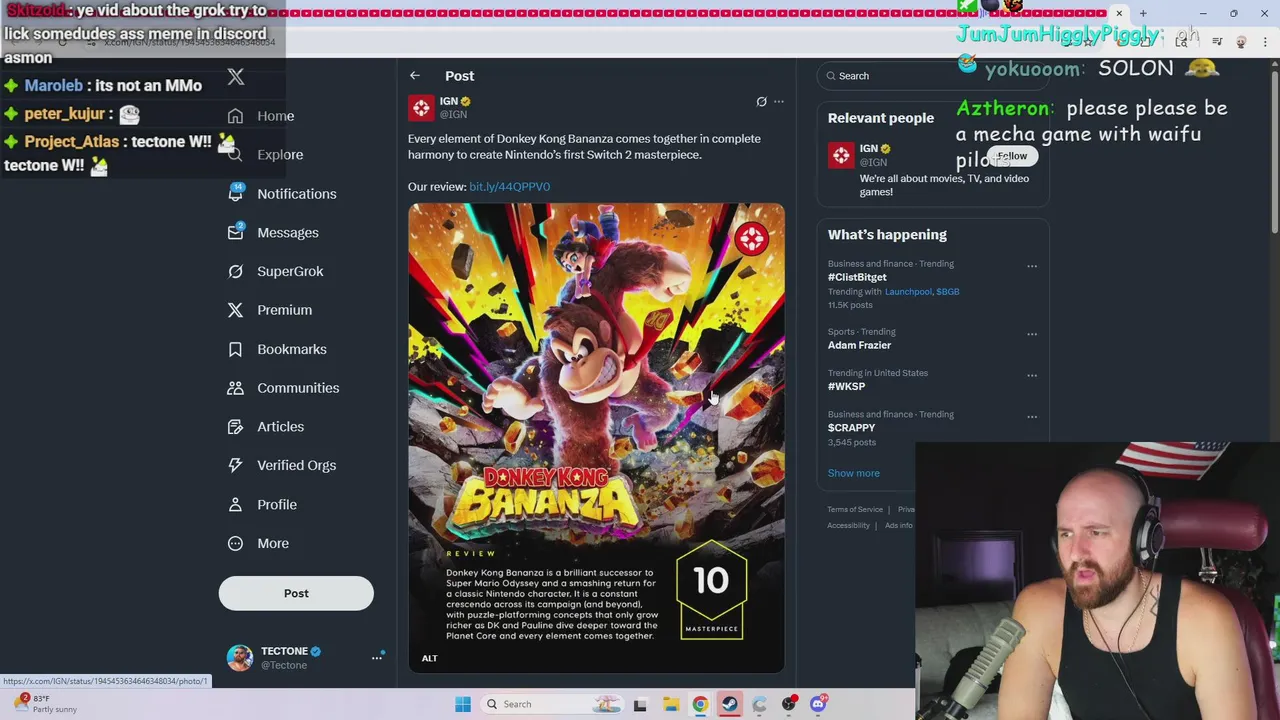Click the Profile person icon
This screenshot has width=1280, height=720.
click(235, 505)
